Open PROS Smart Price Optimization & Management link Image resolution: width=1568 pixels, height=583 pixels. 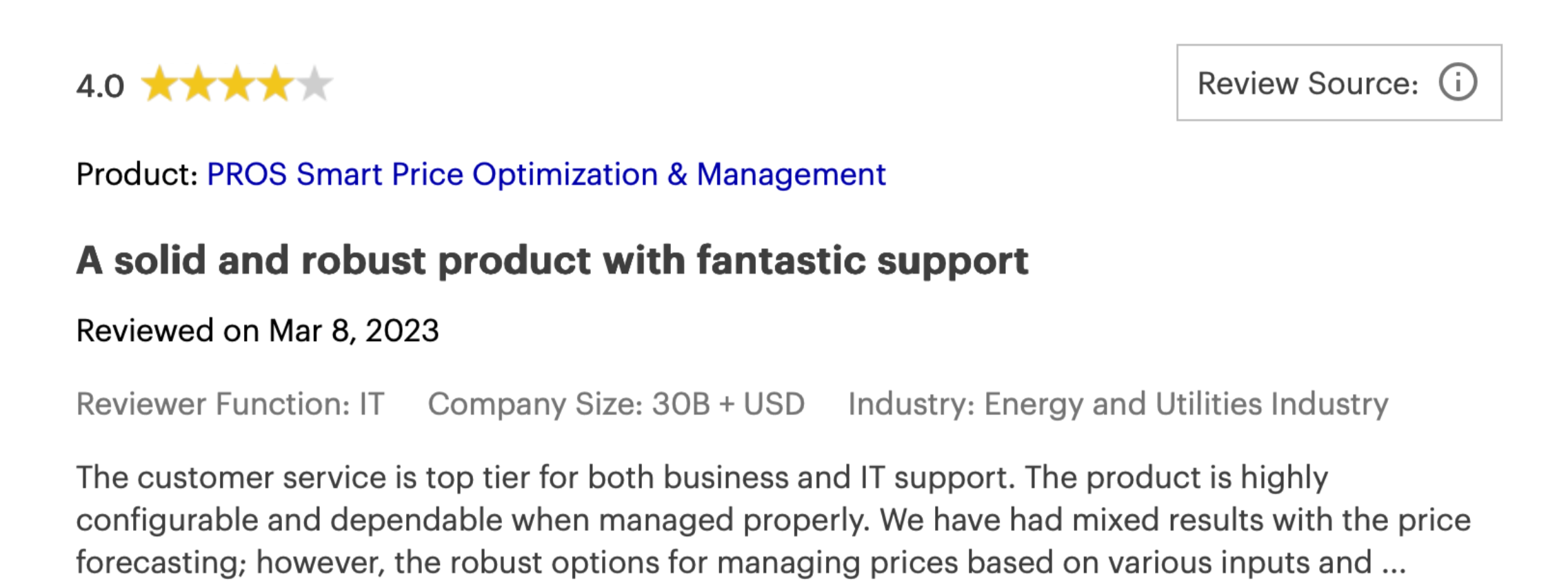tap(546, 174)
